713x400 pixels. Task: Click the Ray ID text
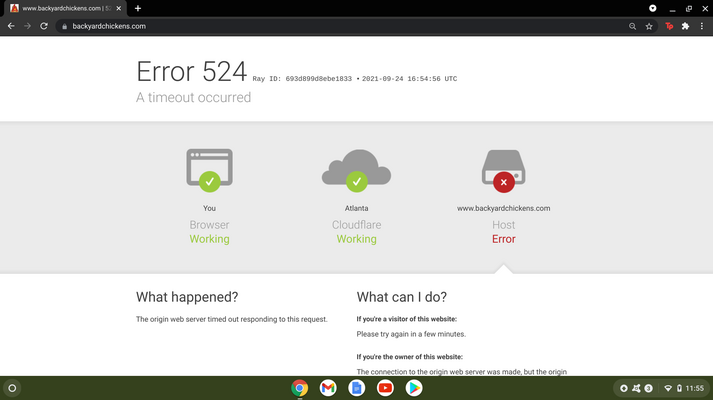(302, 79)
